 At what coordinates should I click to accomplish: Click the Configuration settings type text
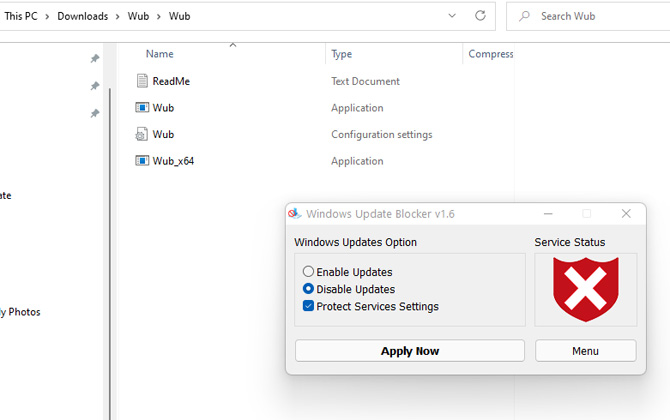382,135
